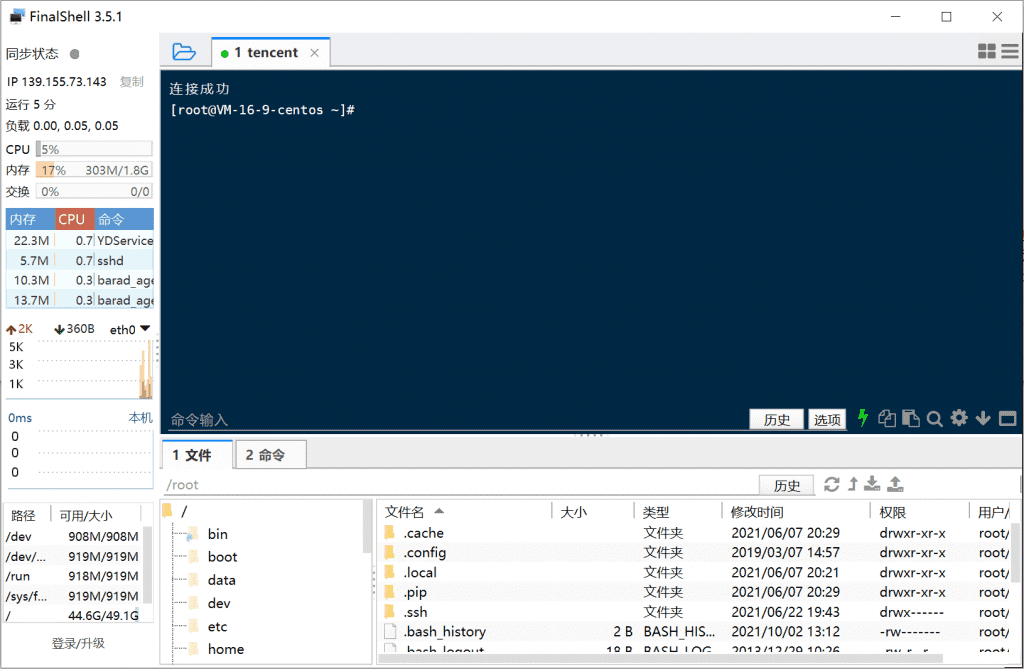
Task: Open terminal search magnifier icon
Action: pyautogui.click(x=934, y=419)
